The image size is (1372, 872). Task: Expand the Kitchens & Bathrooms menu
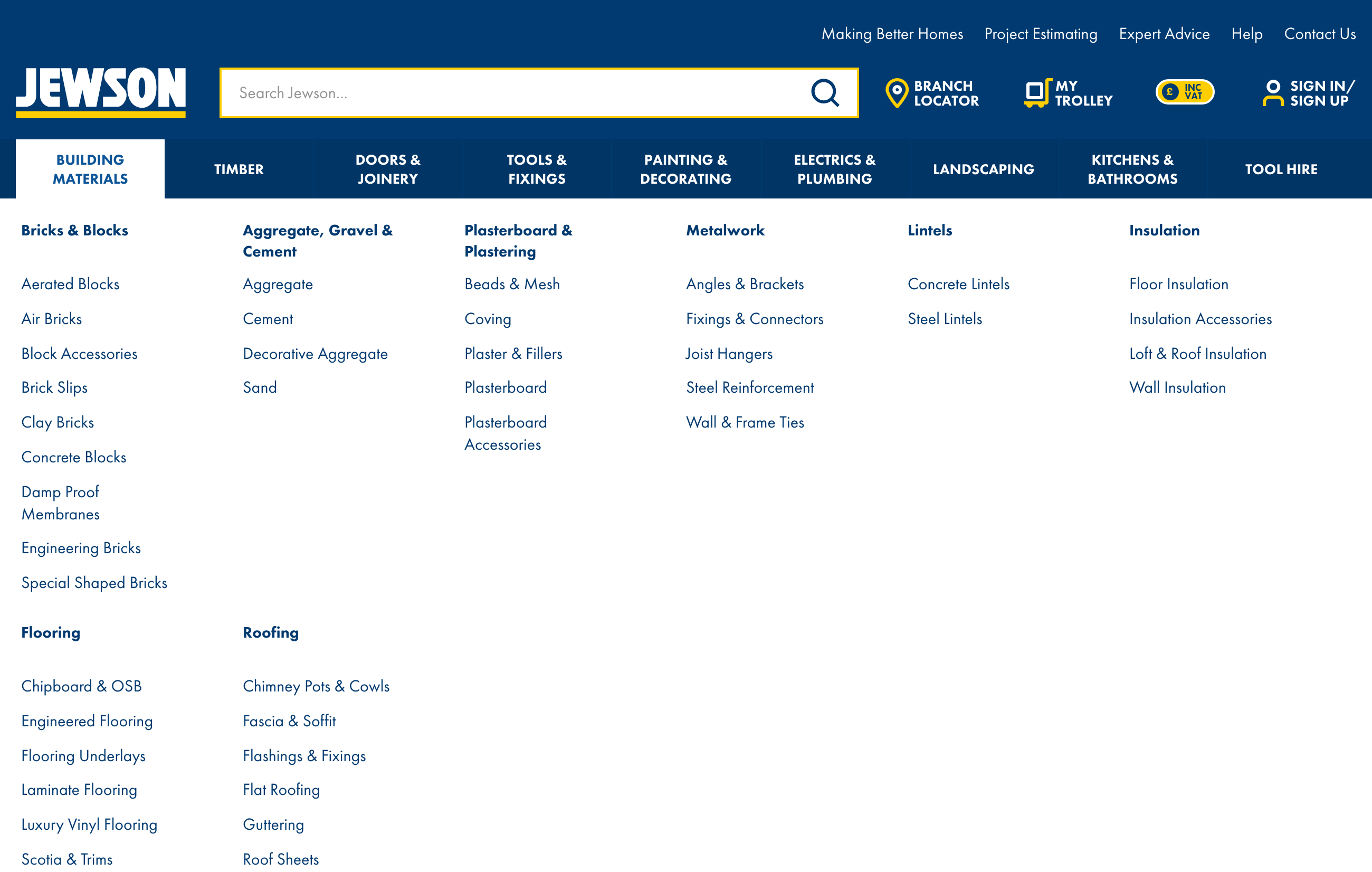tap(1132, 169)
